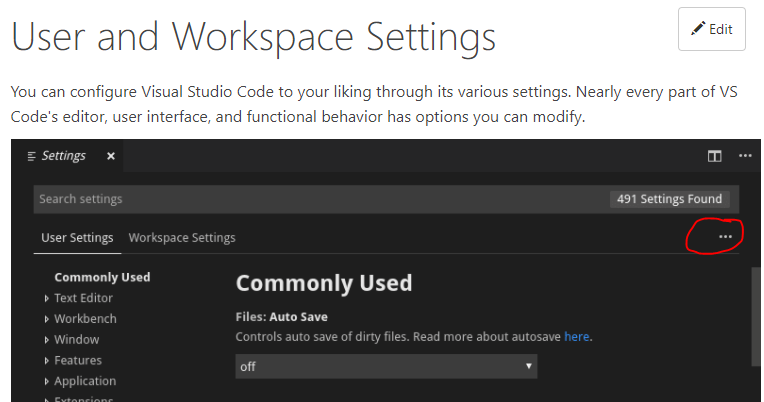Screen dimensions: 764x402
Task: Expand the Workbench tree arrow
Action: (46, 319)
